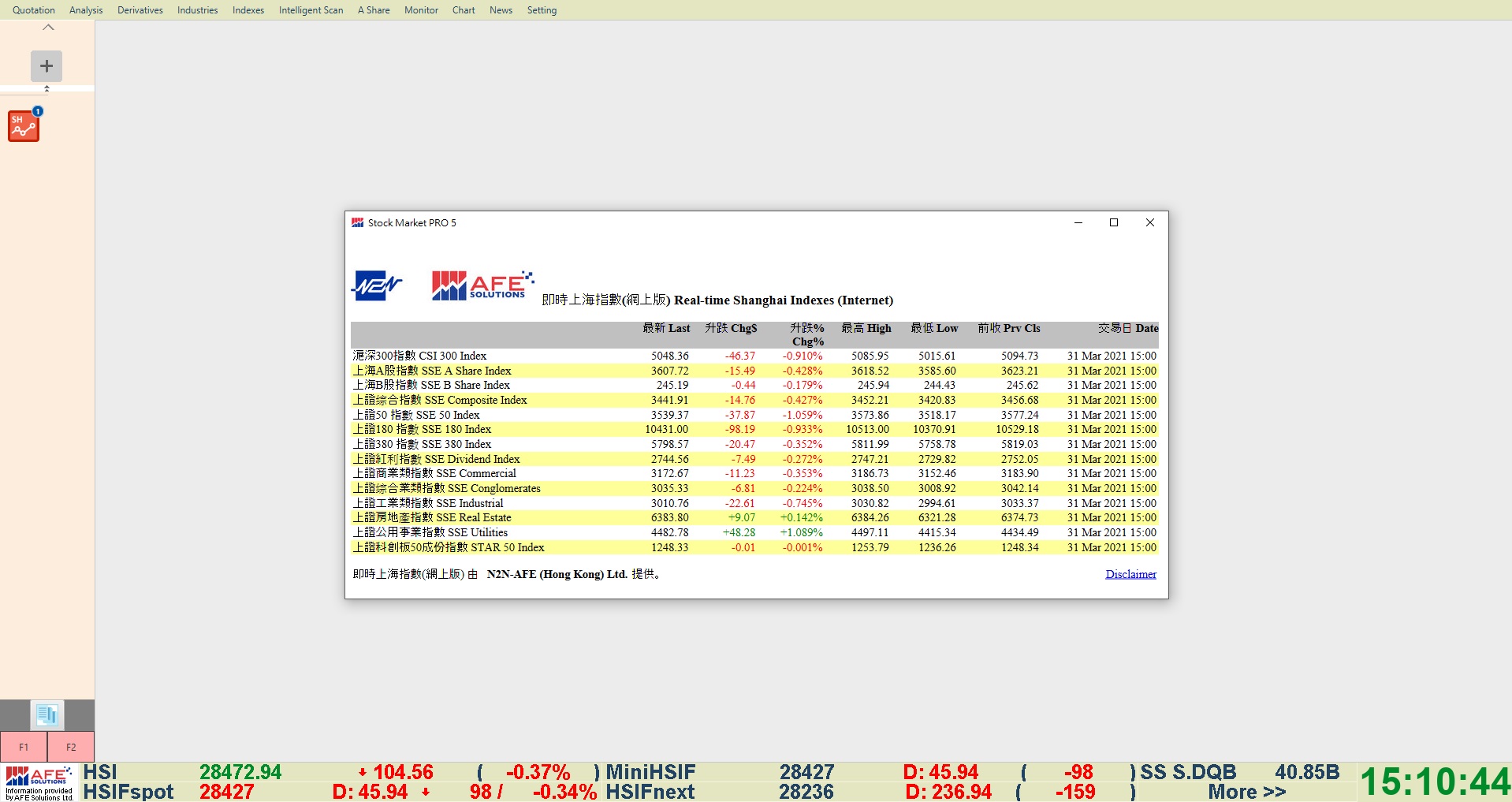Click the SSE B Share Index row name
Viewport: 1512px width, 802px height.
pyautogui.click(x=431, y=385)
